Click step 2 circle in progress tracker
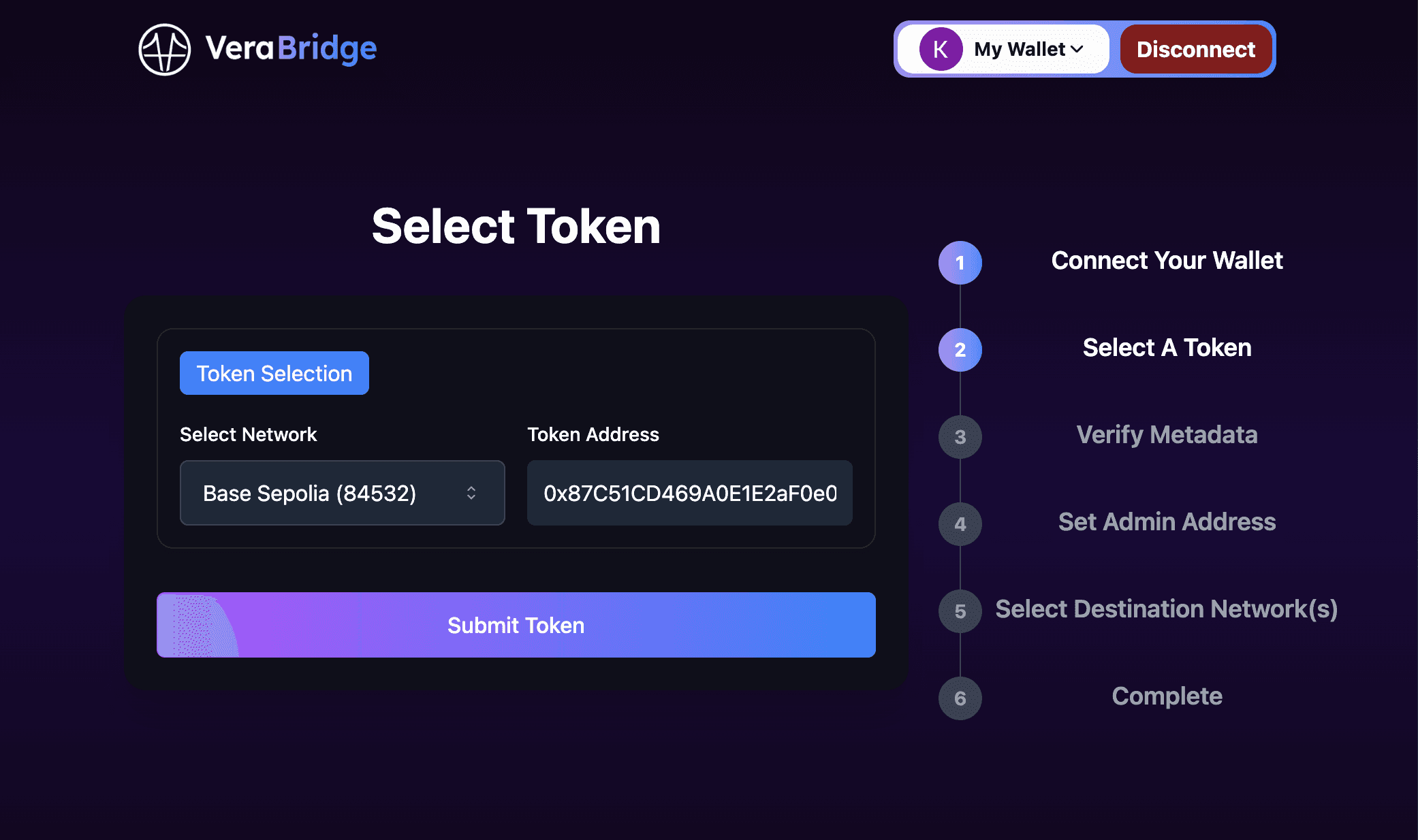This screenshot has width=1418, height=840. (x=960, y=350)
